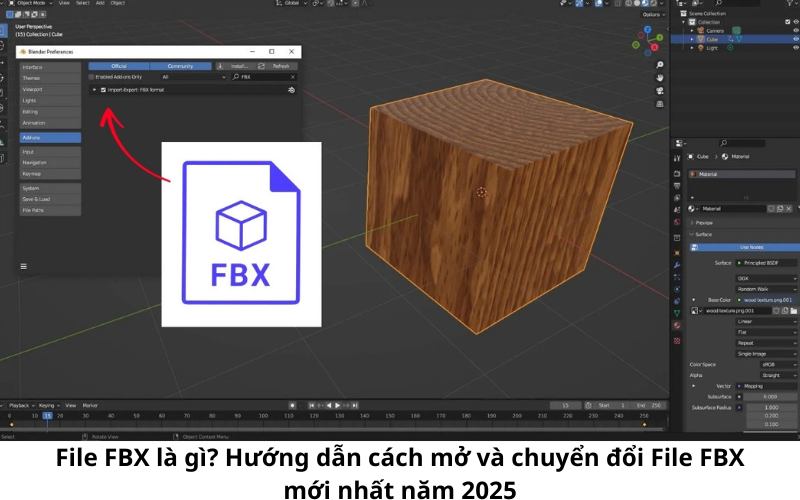Hide the Light with its eye icon
The width and height of the screenshot is (800, 500).
coord(796,47)
